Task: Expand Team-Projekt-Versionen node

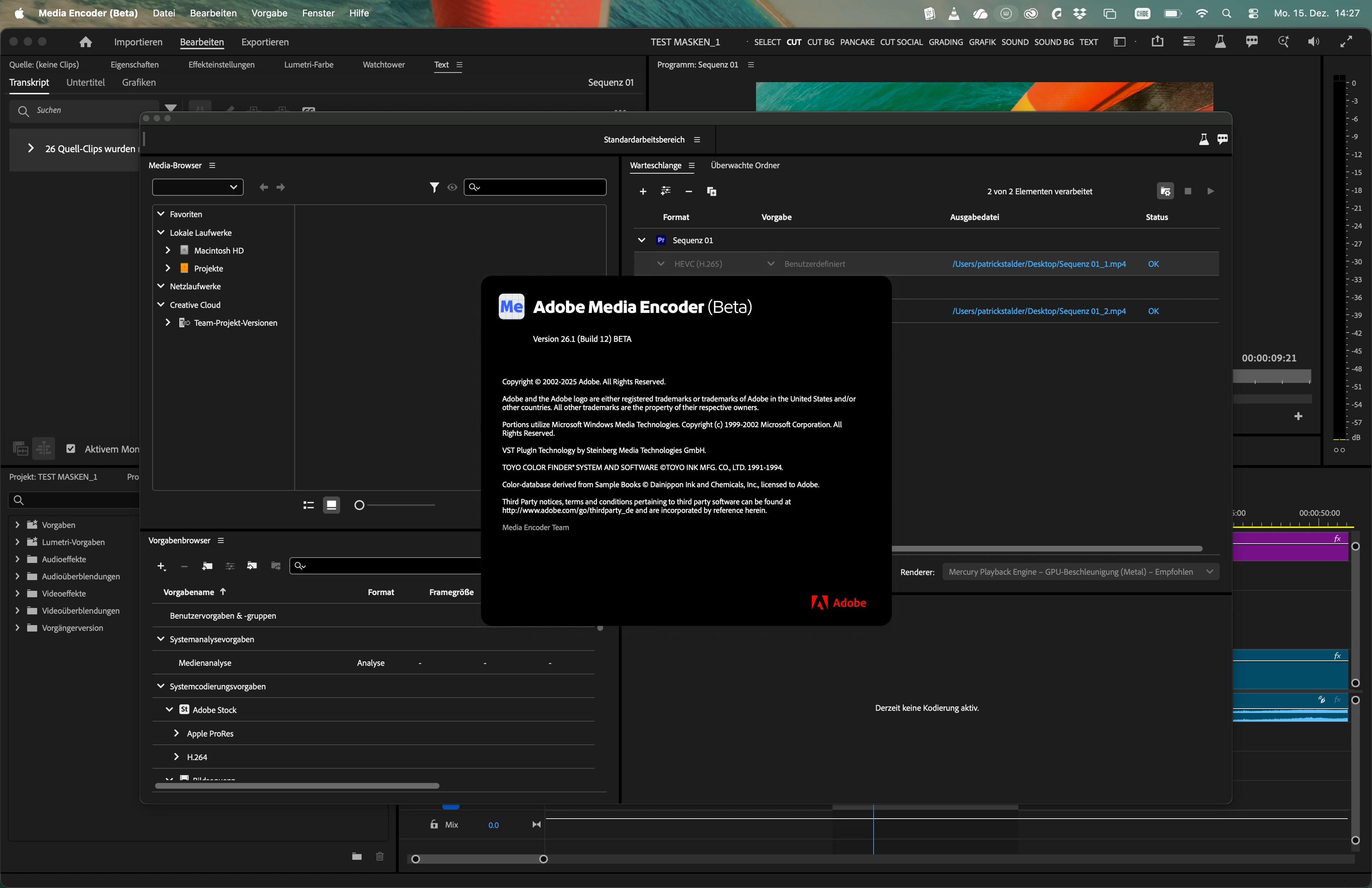Action: (x=168, y=322)
